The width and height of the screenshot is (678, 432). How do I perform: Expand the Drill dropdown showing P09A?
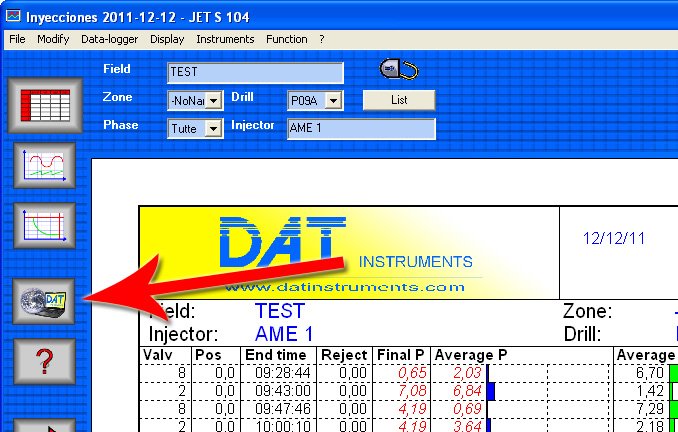point(334,101)
